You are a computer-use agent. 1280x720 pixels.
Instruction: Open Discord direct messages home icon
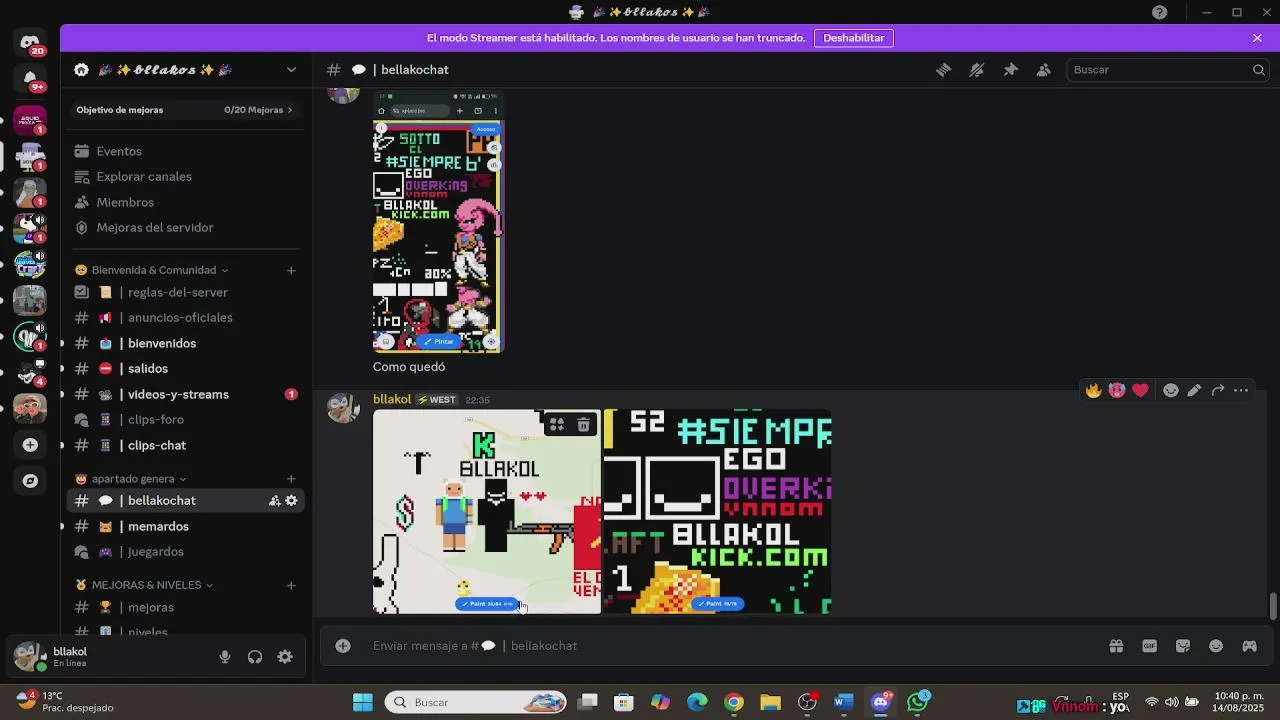coord(30,43)
